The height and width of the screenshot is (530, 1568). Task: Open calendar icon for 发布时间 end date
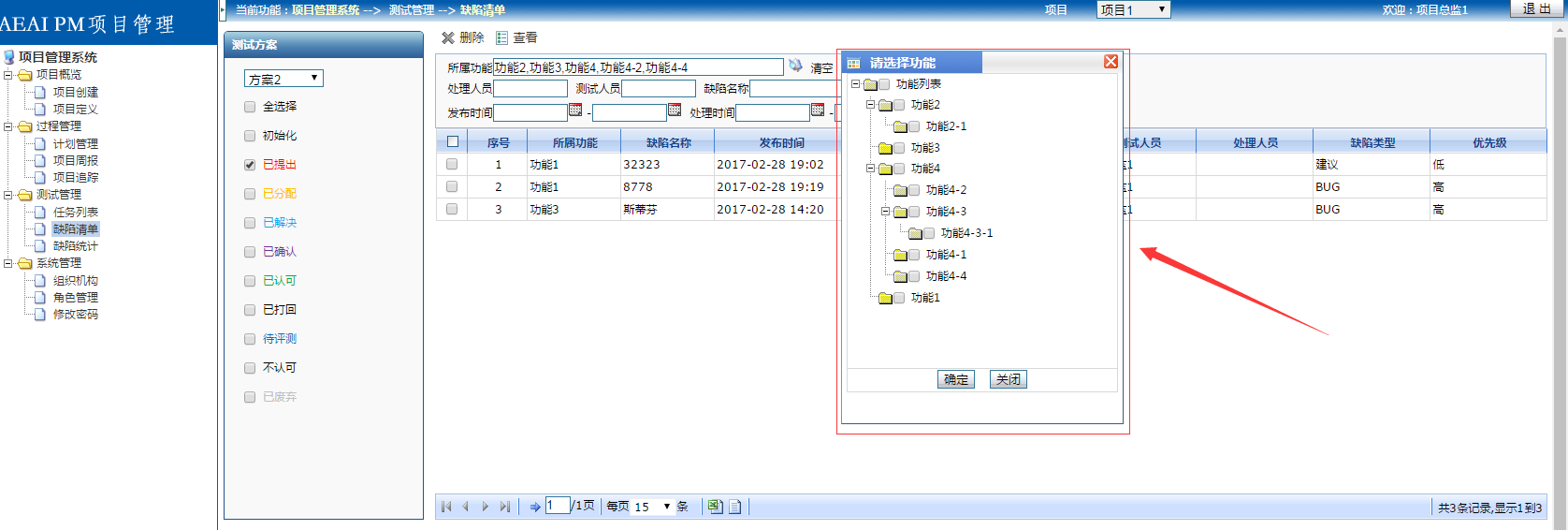(675, 110)
